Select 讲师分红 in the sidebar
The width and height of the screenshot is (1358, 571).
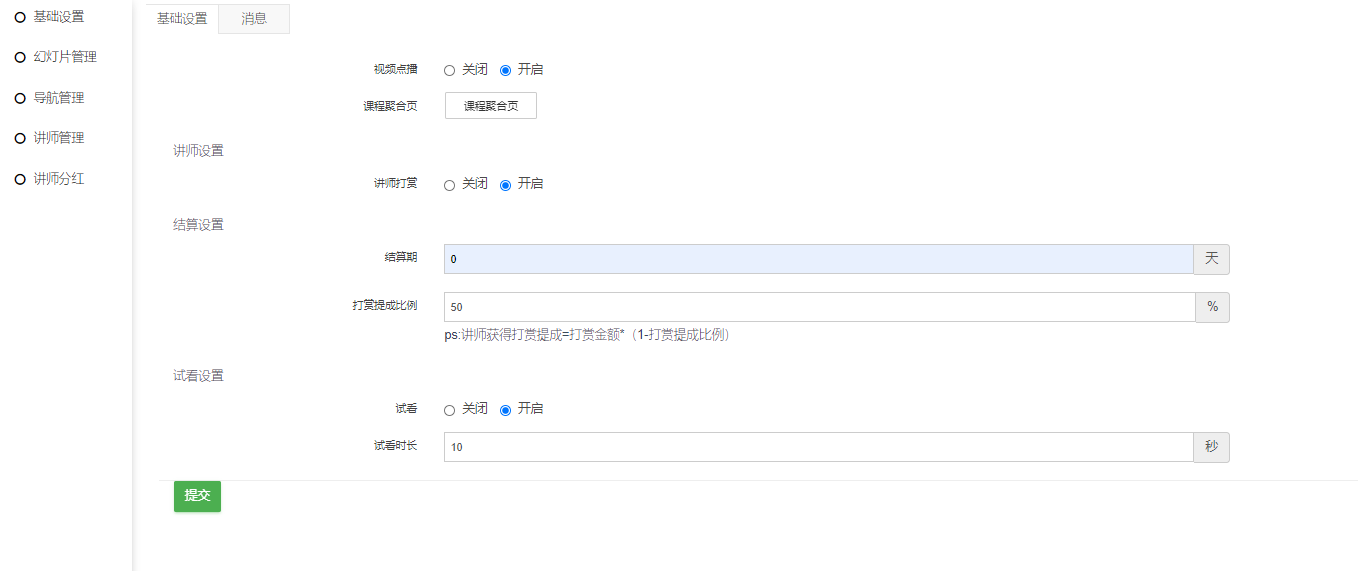click(59, 179)
